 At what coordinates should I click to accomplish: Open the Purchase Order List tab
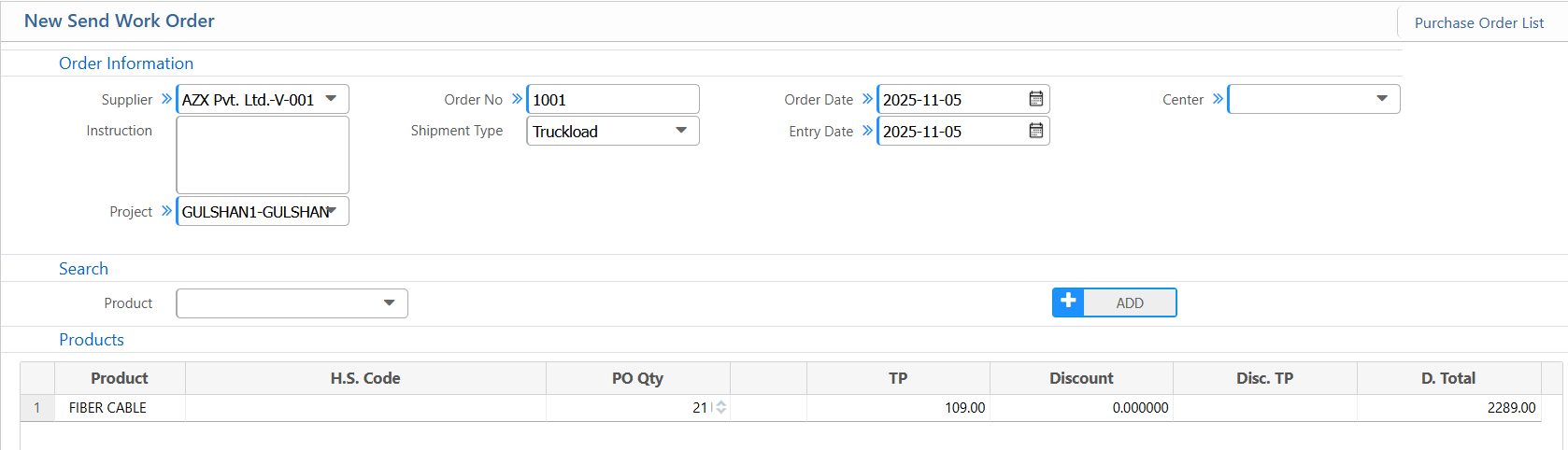1478,23
